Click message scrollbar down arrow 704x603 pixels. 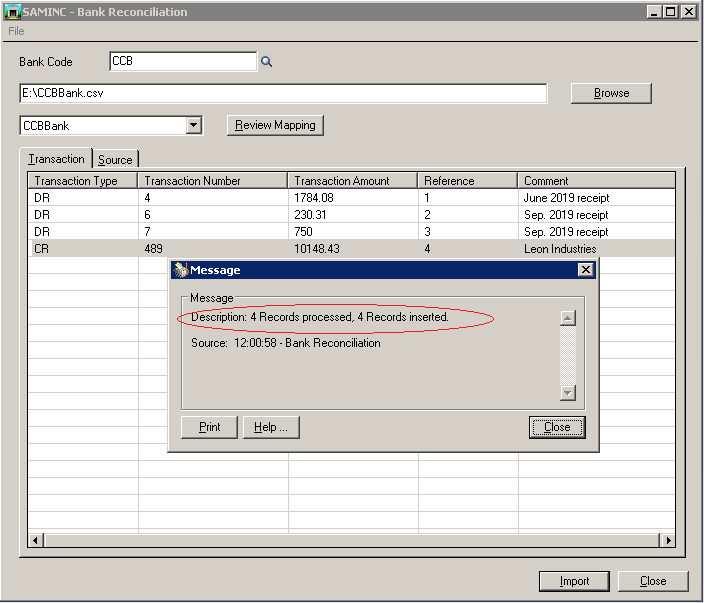point(568,393)
